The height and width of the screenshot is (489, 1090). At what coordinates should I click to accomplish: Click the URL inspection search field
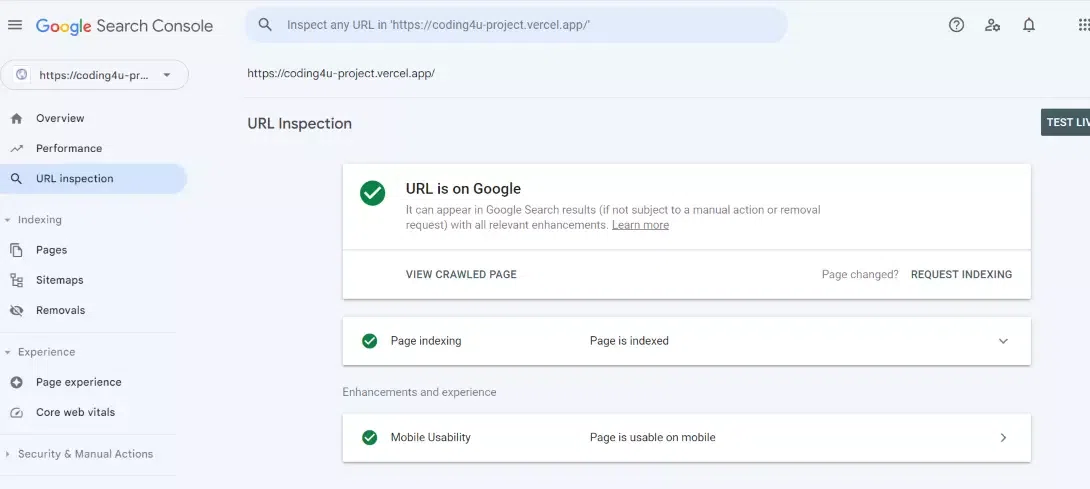[x=515, y=25]
